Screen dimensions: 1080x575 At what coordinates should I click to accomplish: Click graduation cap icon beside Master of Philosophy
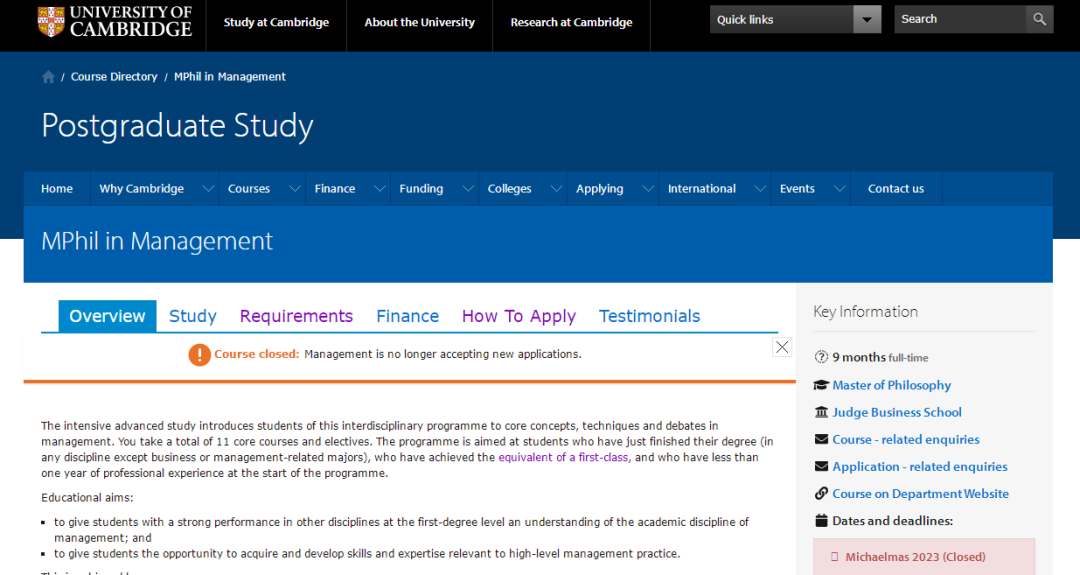coord(821,385)
